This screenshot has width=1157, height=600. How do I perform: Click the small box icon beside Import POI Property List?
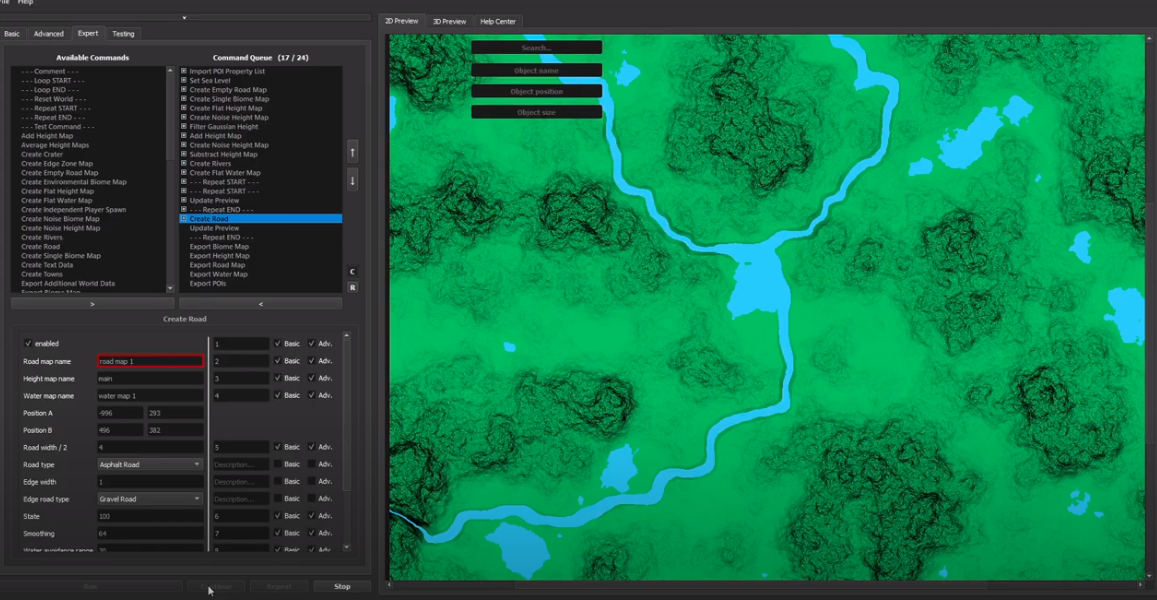point(182,71)
